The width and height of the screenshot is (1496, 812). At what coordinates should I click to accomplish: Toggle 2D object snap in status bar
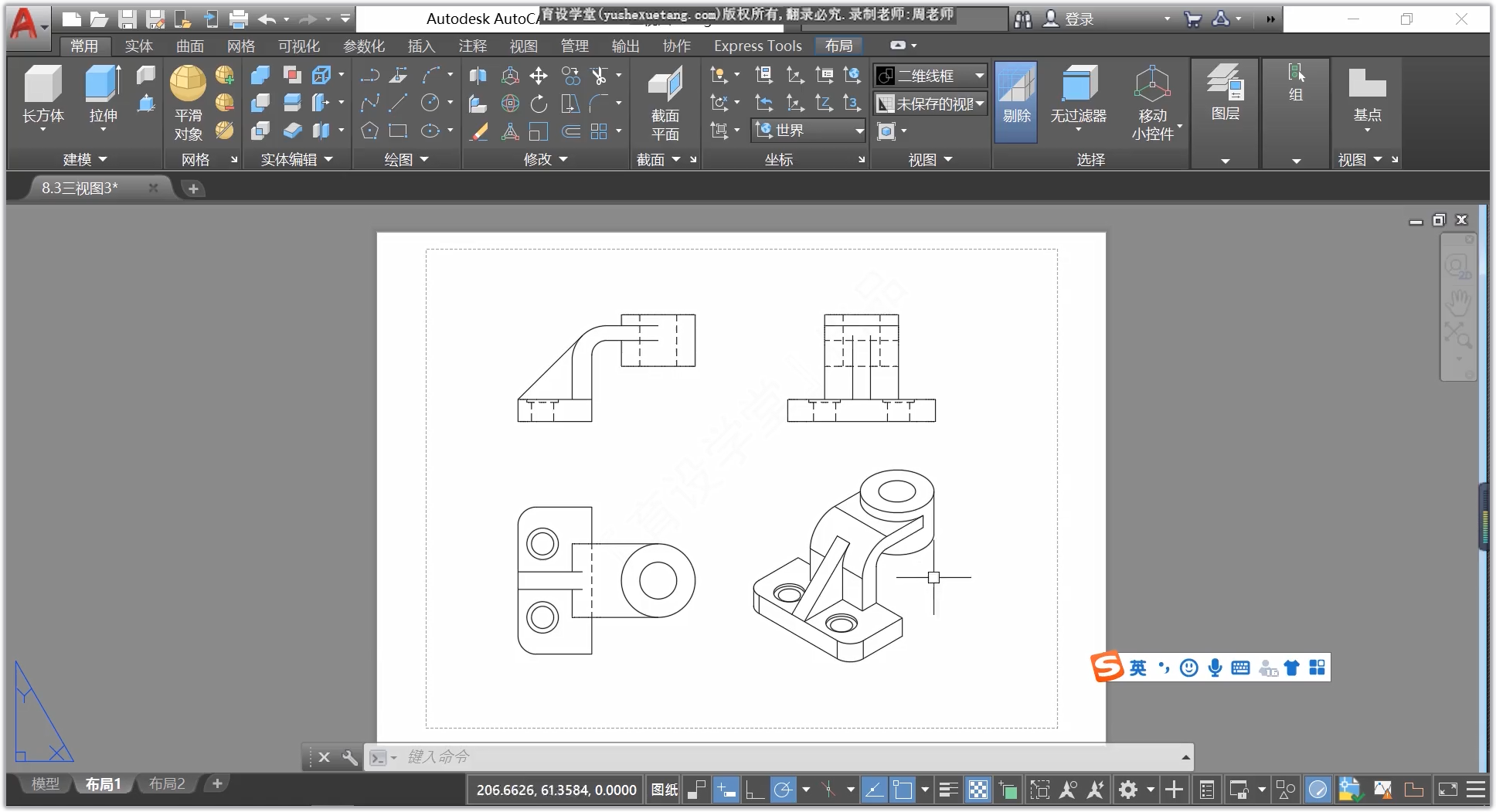pyautogui.click(x=903, y=790)
